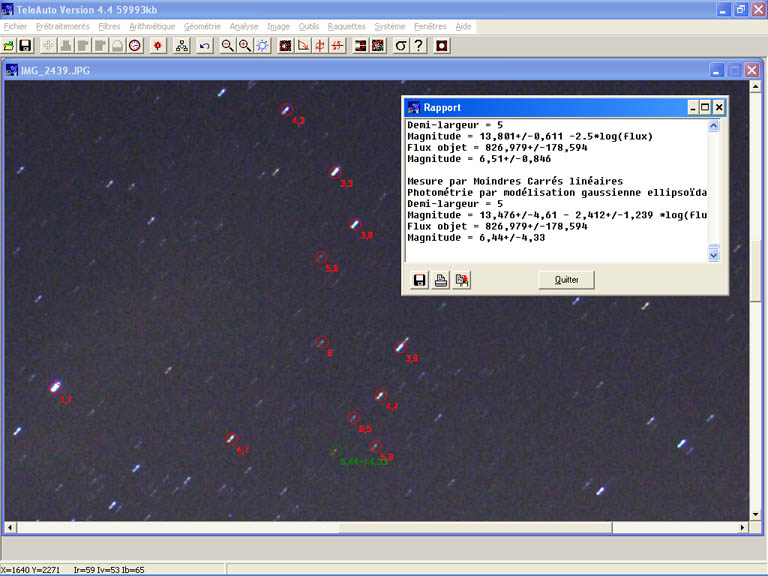Zoom out using the minus magnifier icon
This screenshot has height=576, width=768.
point(227,46)
